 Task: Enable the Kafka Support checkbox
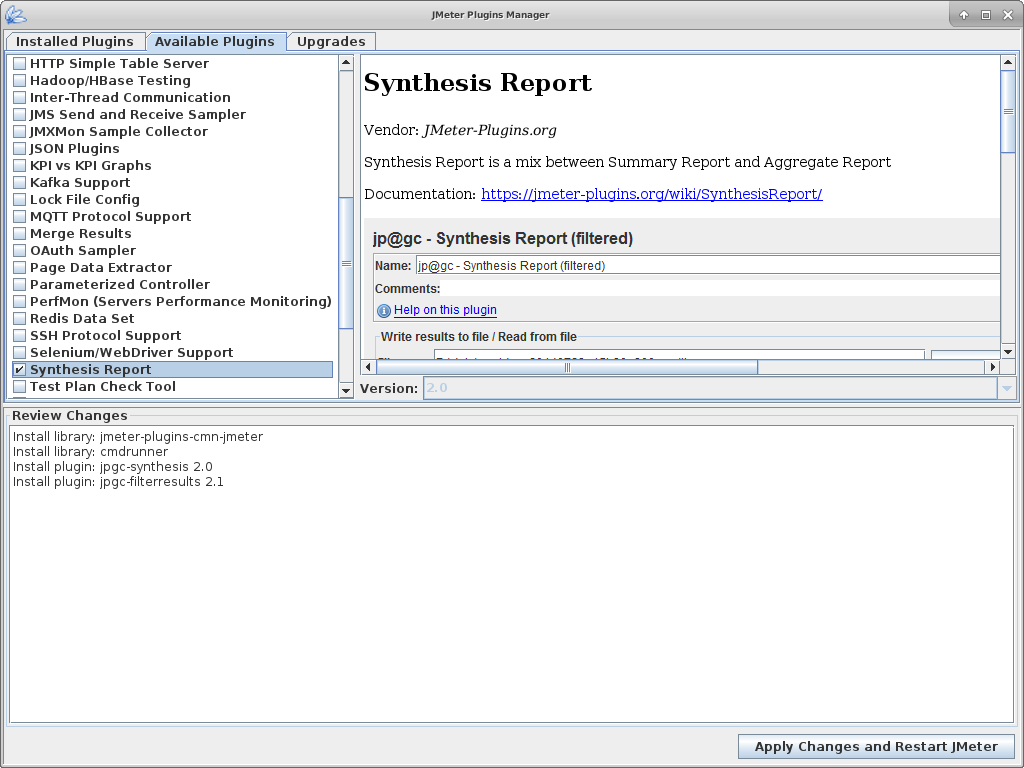pyautogui.click(x=20, y=182)
